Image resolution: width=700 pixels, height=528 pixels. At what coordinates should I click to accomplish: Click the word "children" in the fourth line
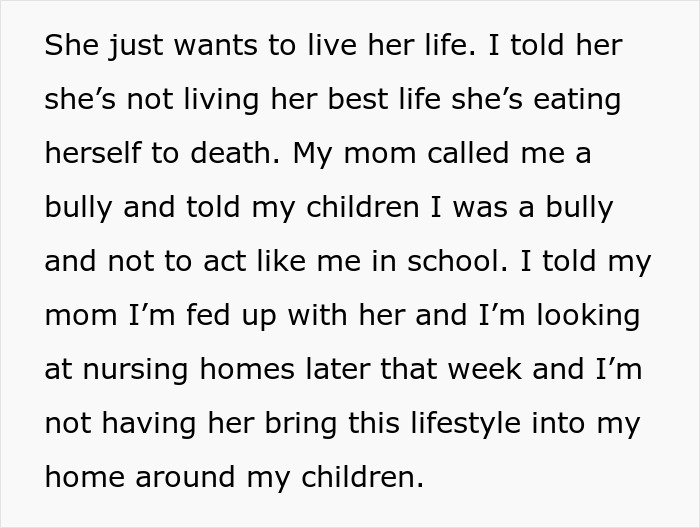coord(362,207)
